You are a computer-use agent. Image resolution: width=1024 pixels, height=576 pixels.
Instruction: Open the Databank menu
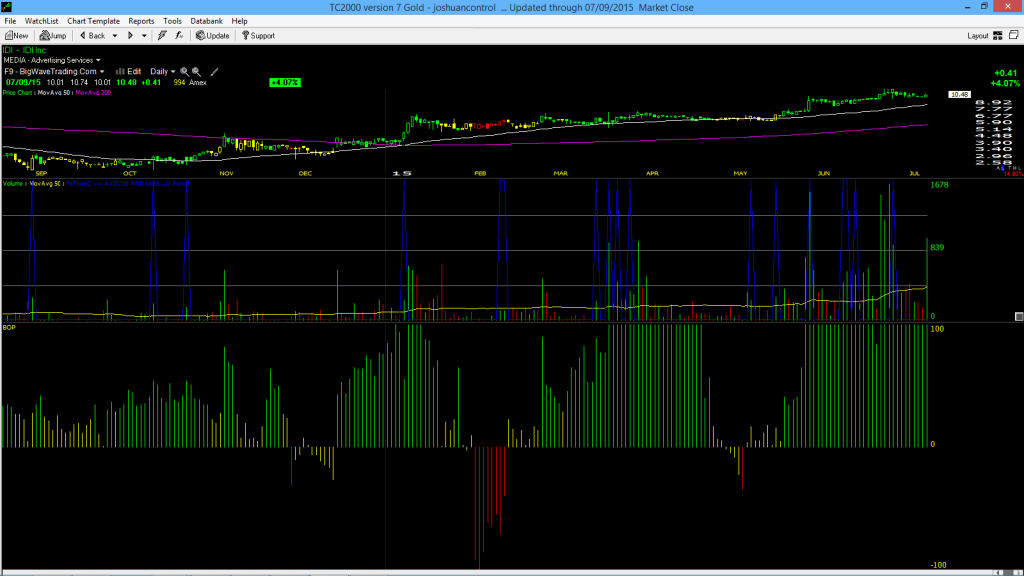click(206, 21)
